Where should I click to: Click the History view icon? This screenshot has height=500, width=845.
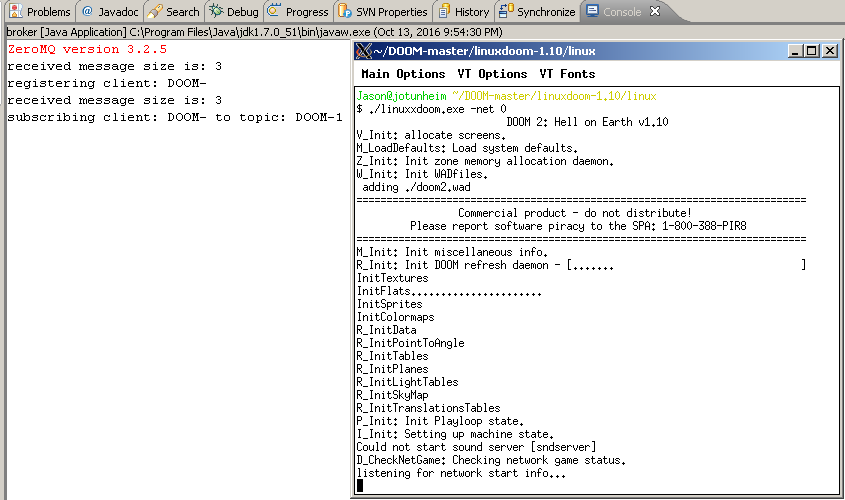point(444,11)
